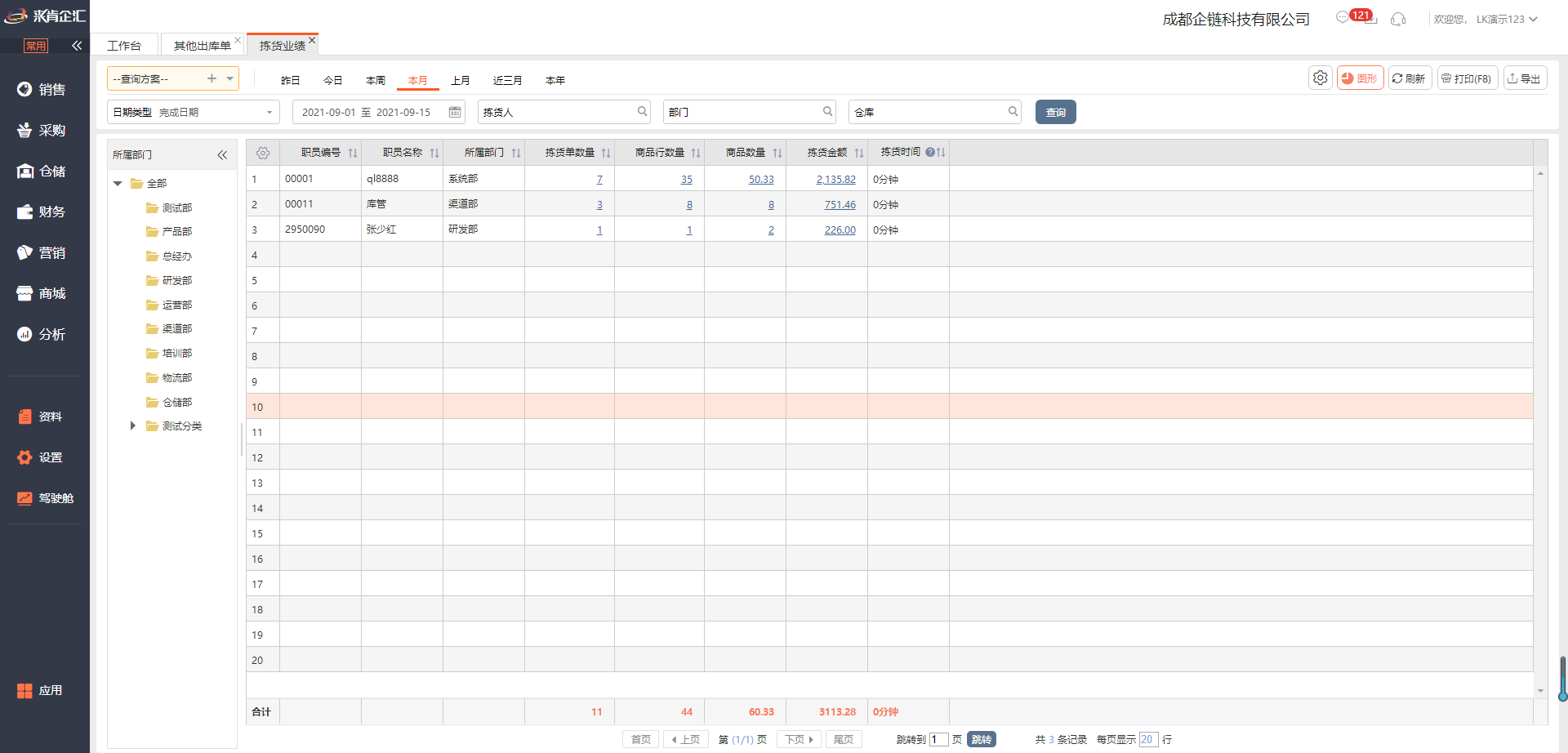Open the 2,135.82 picking amount link

pos(835,180)
